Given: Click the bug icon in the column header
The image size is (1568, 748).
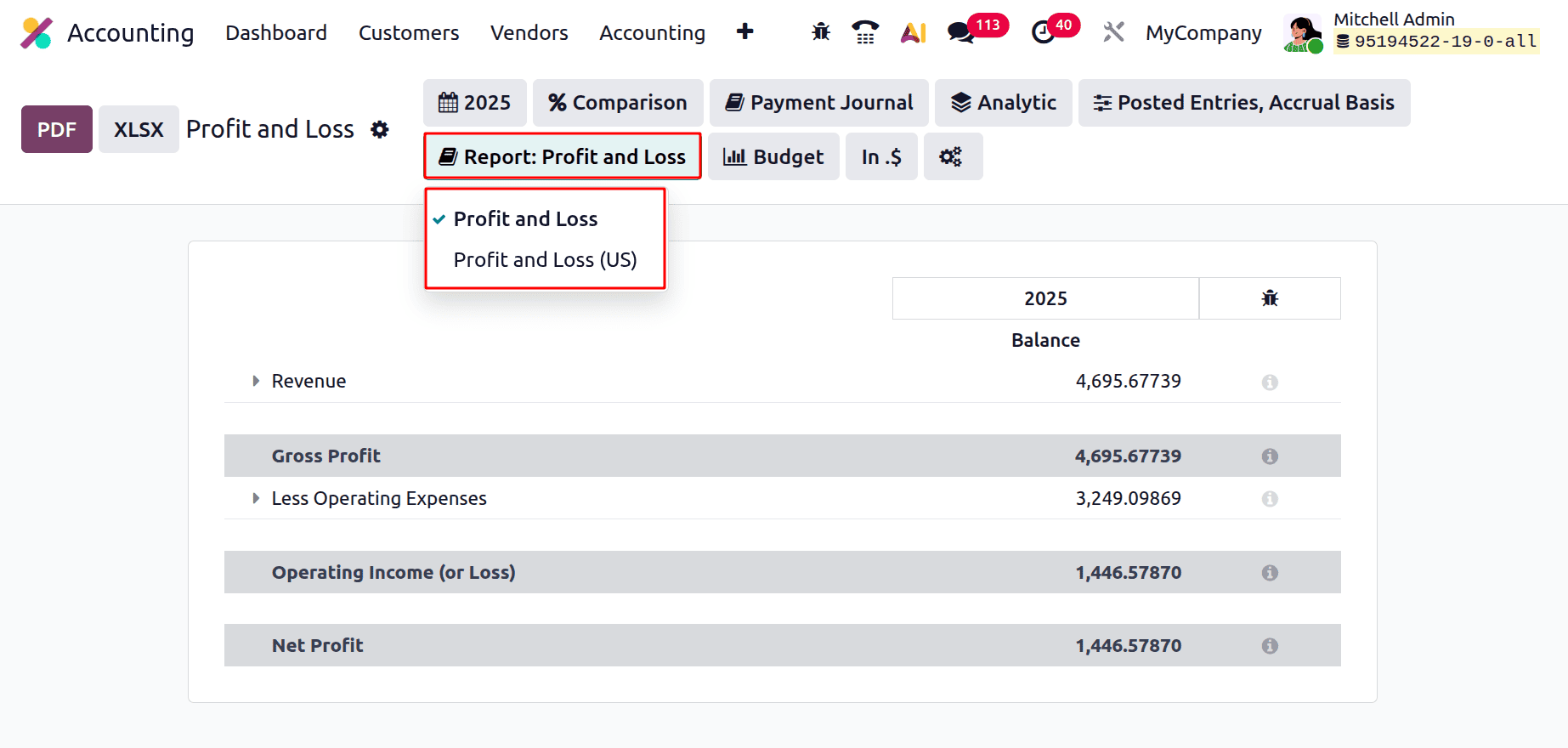Looking at the screenshot, I should click(x=1270, y=298).
